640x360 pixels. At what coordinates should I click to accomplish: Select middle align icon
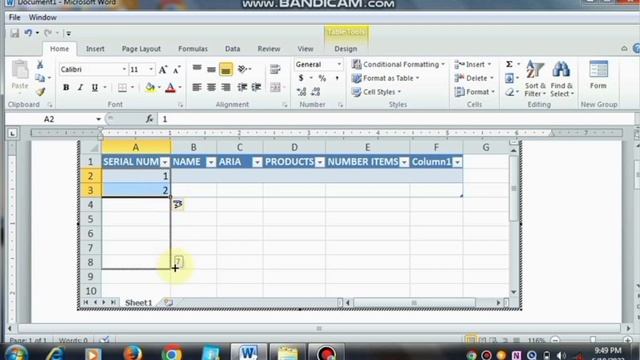point(211,69)
